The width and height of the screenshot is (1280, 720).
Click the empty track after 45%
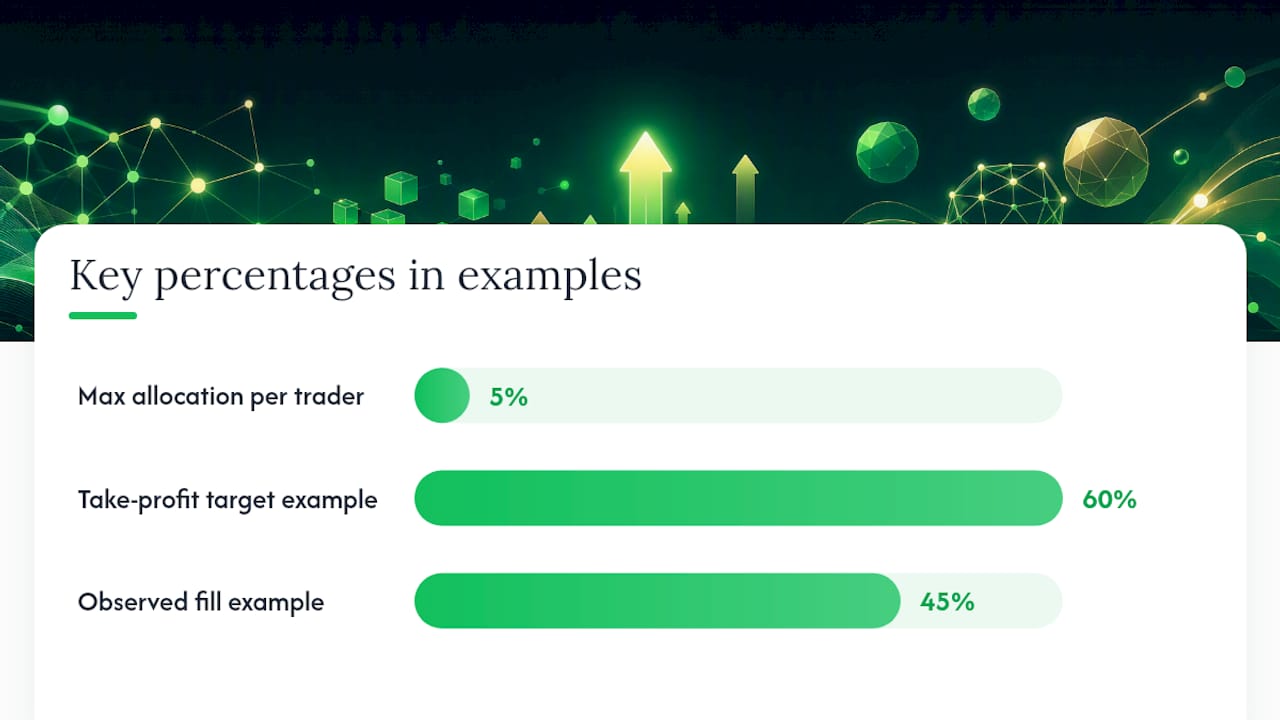click(x=1020, y=601)
